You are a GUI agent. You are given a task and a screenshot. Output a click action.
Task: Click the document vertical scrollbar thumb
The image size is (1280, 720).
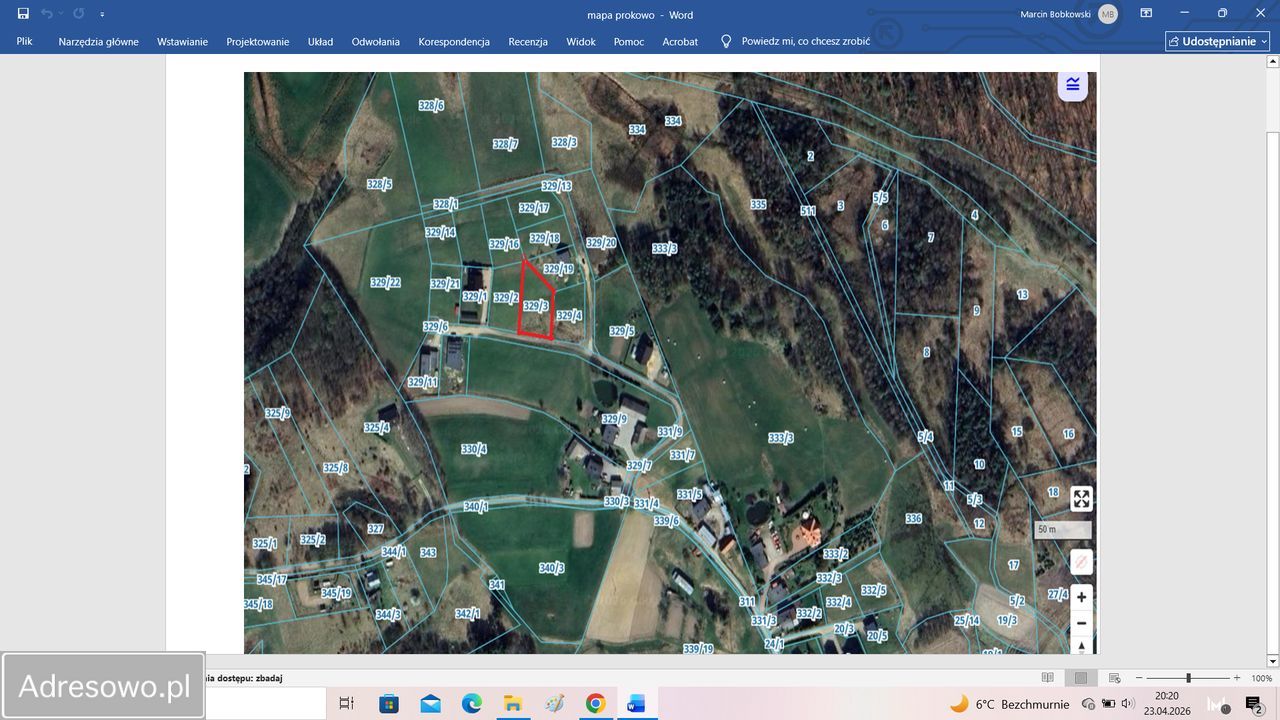point(1272,393)
